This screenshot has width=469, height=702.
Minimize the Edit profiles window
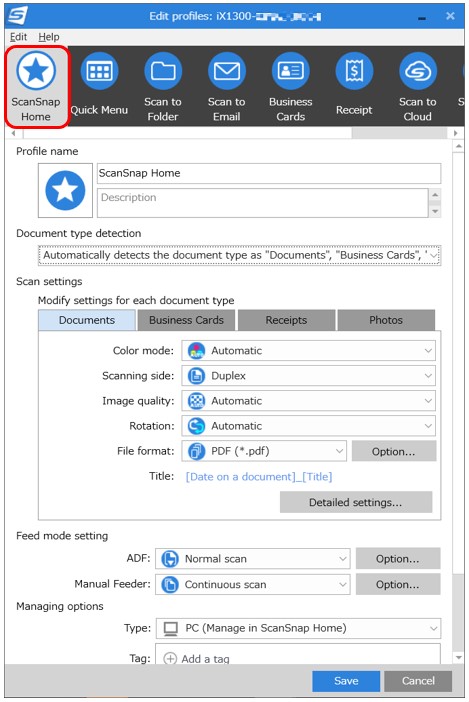coord(422,17)
